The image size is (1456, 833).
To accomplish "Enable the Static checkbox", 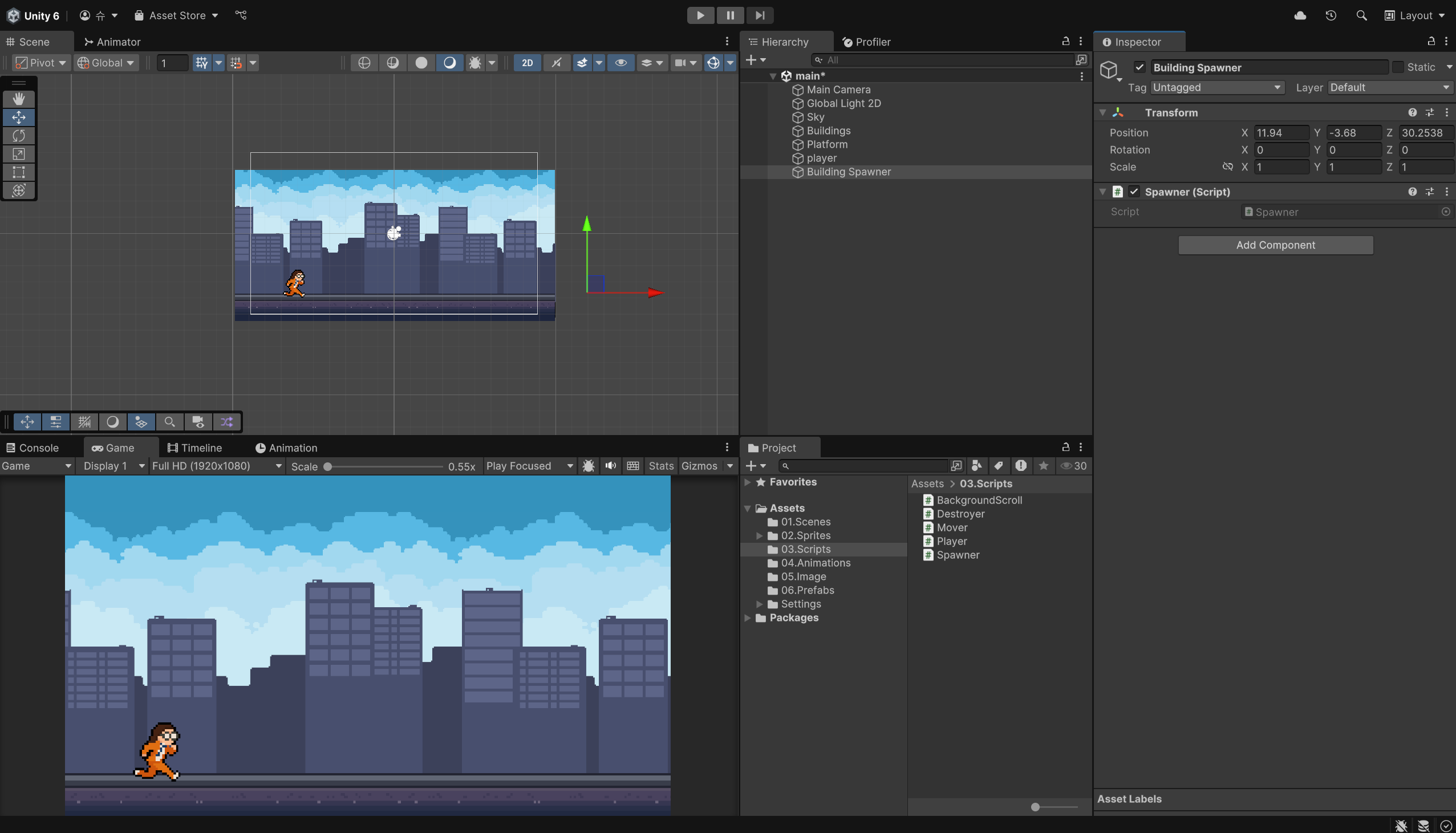I will 1398,67.
